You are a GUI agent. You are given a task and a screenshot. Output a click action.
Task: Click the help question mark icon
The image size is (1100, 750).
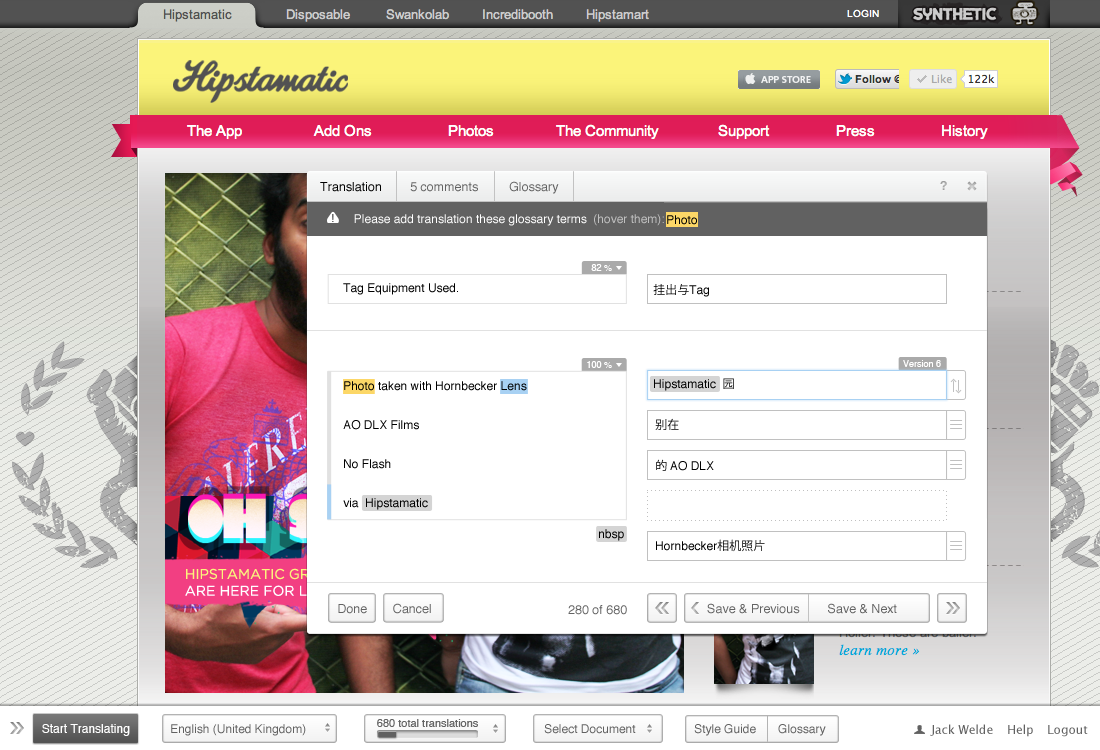(943, 186)
